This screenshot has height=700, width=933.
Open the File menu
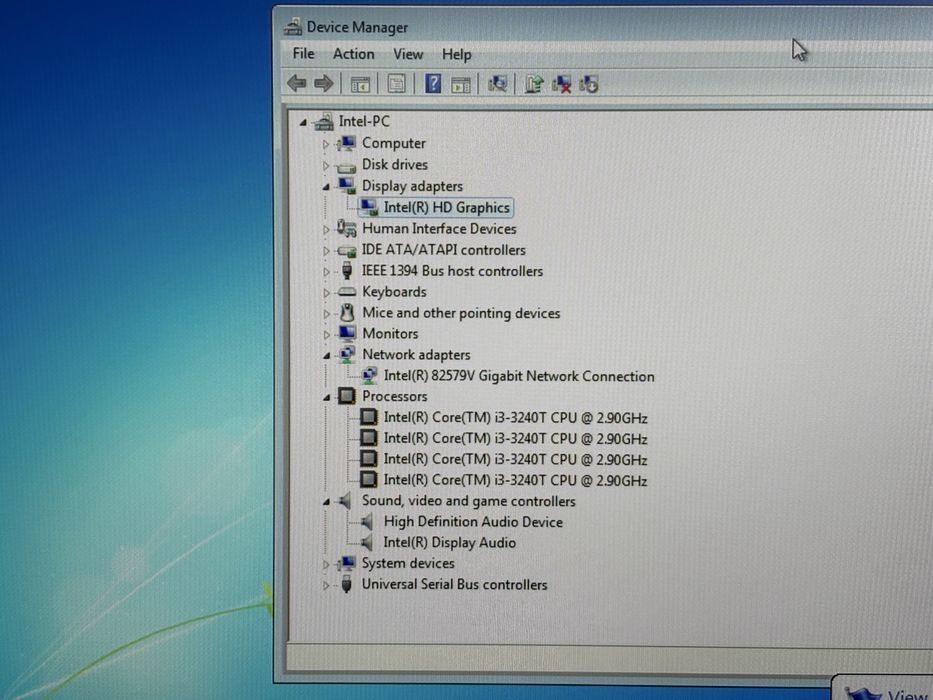click(x=303, y=54)
